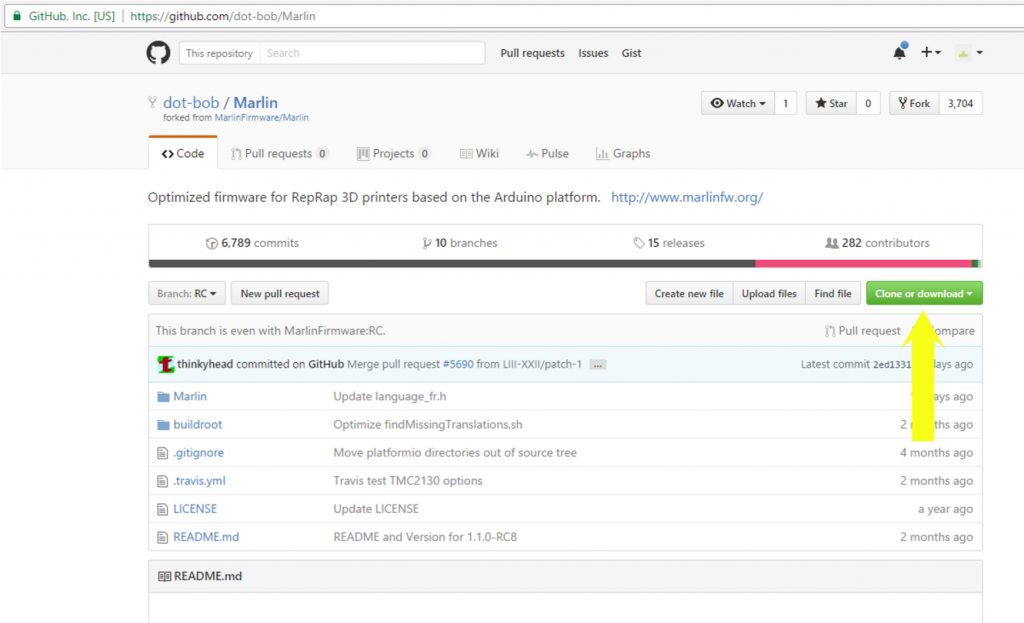The image size is (1024, 623).
Task: Open the LICENSE file
Action: tap(195, 509)
